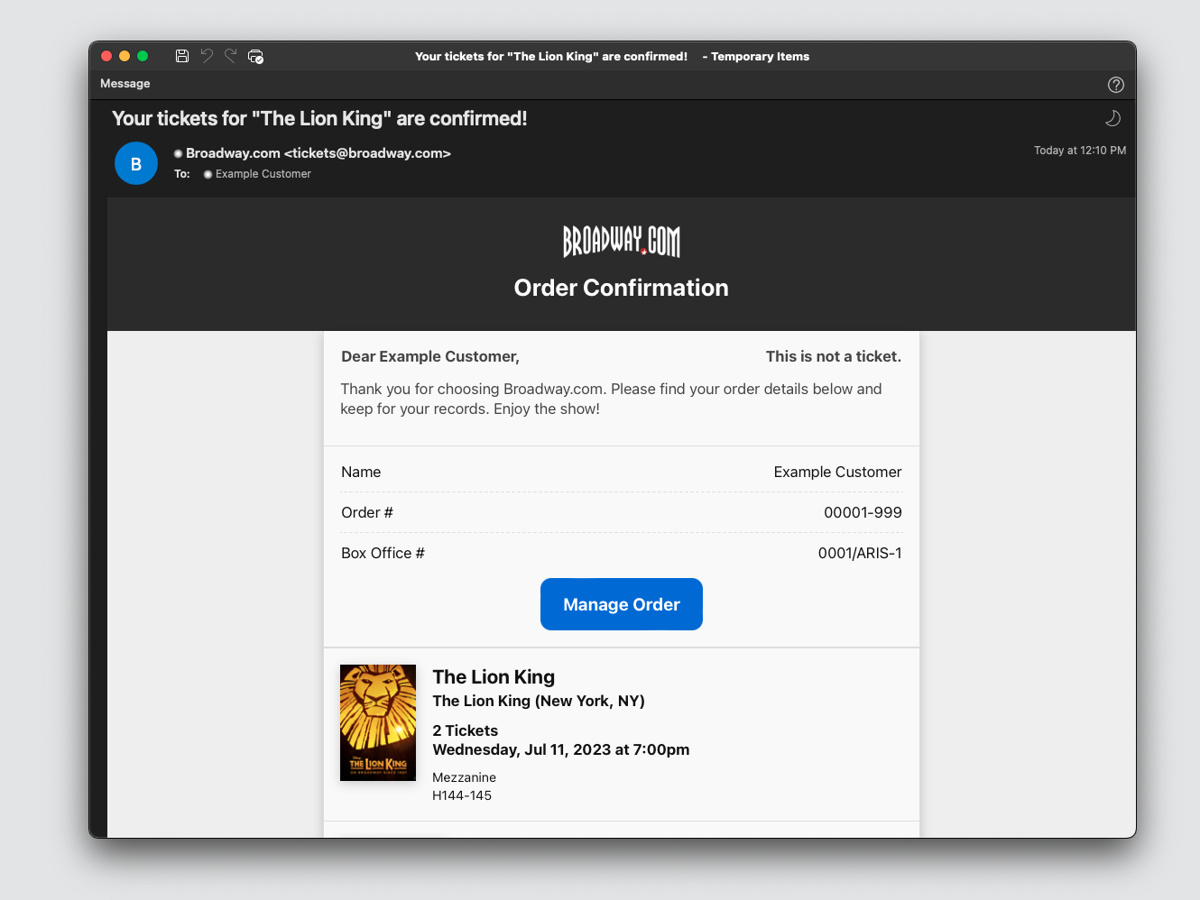1200x900 pixels.
Task: Select the Example Customer recipient
Action: [265, 173]
